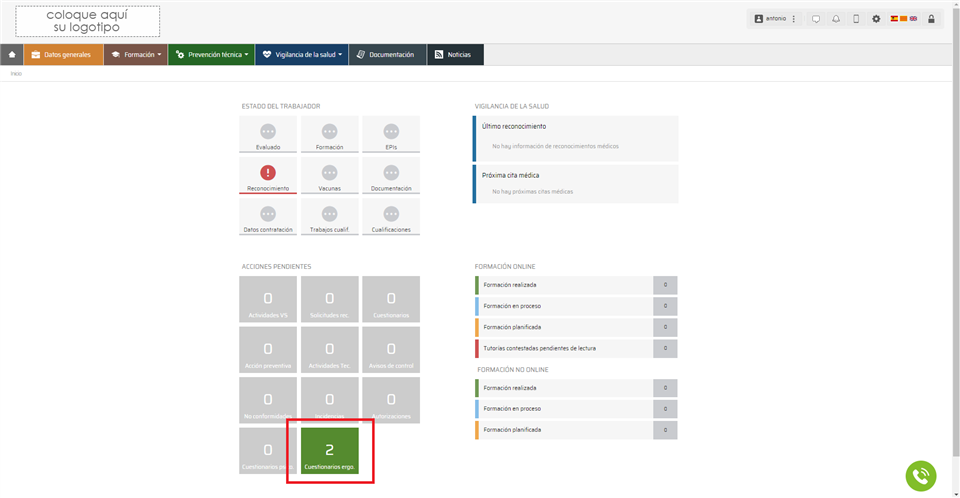Image resolution: width=960 pixels, height=498 pixels.
Task: Click the Actividades VS pending tile
Action: pos(268,299)
